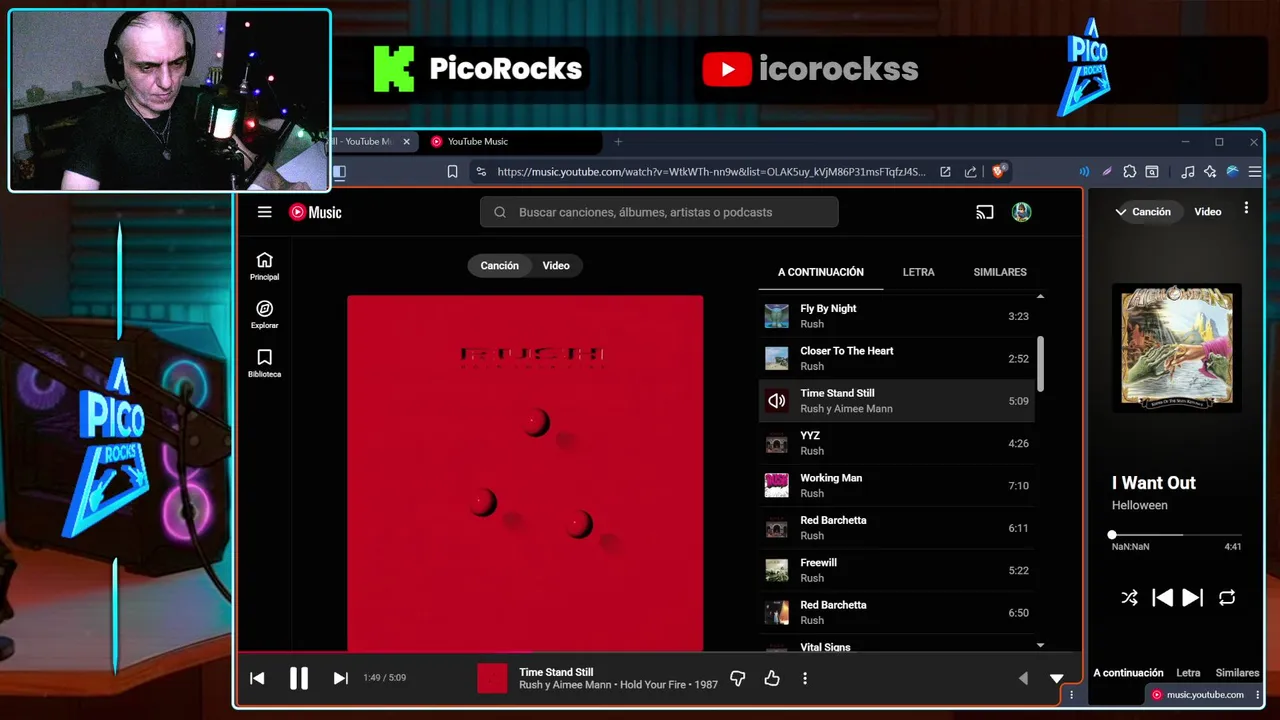
Task: Play Freewill from the queue
Action: [897, 570]
